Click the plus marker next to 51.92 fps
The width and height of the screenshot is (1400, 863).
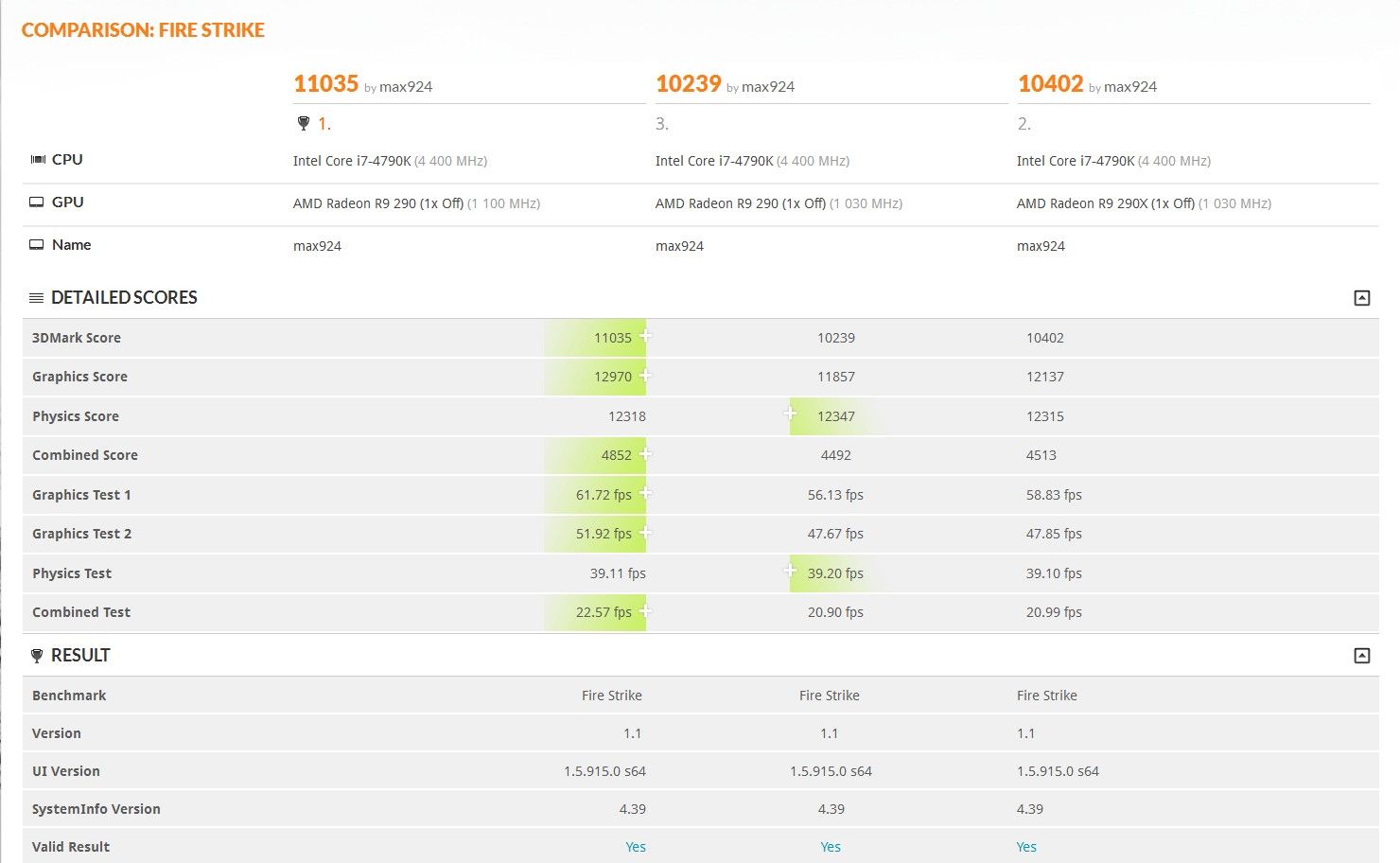point(645,533)
